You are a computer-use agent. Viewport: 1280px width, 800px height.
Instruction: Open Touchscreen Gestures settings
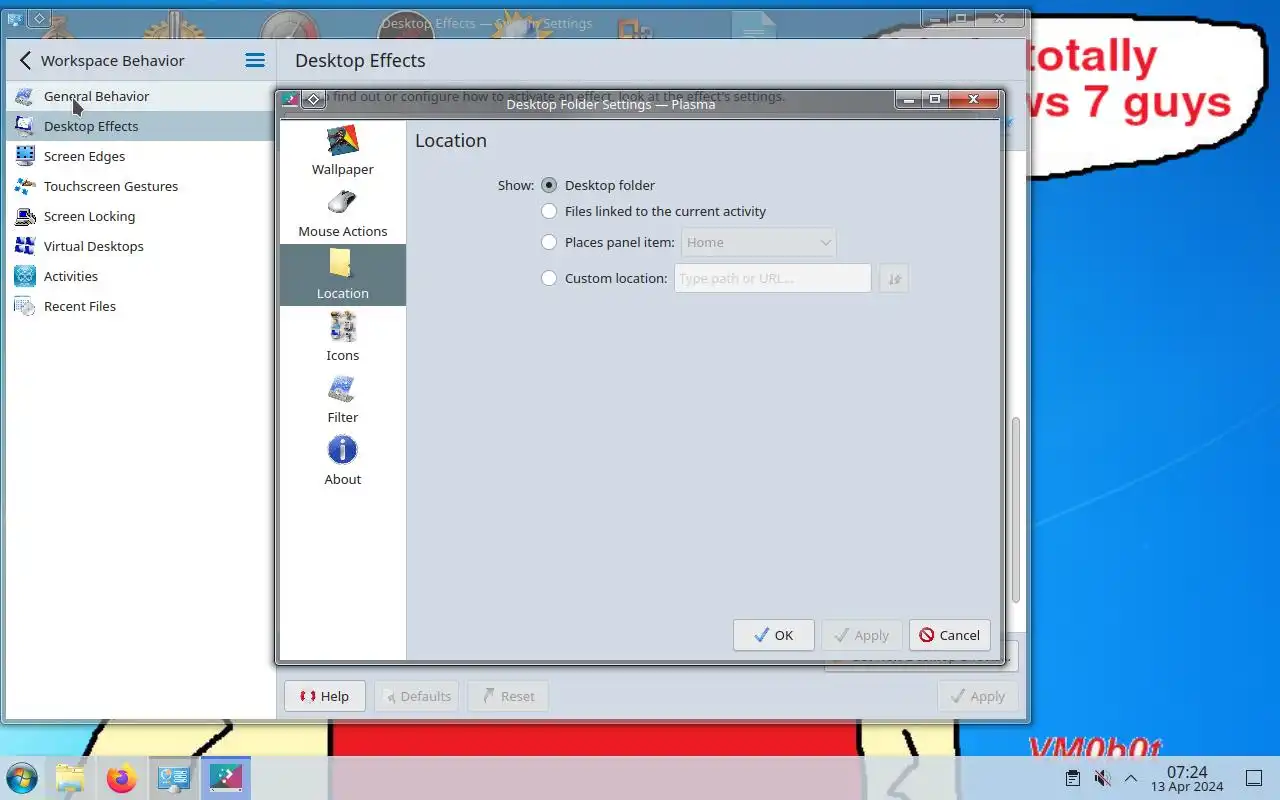139,186
